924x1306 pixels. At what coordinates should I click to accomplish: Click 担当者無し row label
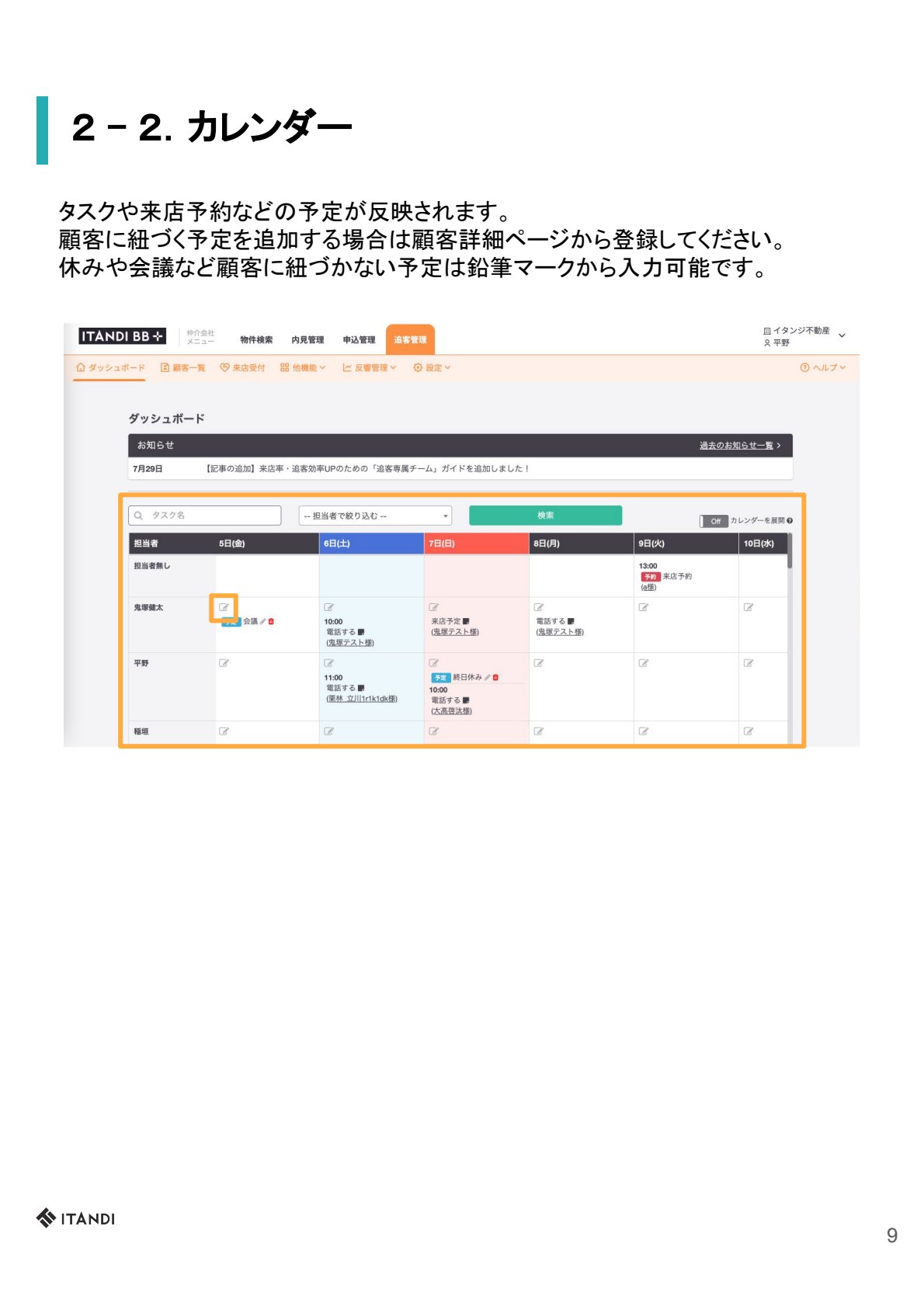coord(151,566)
